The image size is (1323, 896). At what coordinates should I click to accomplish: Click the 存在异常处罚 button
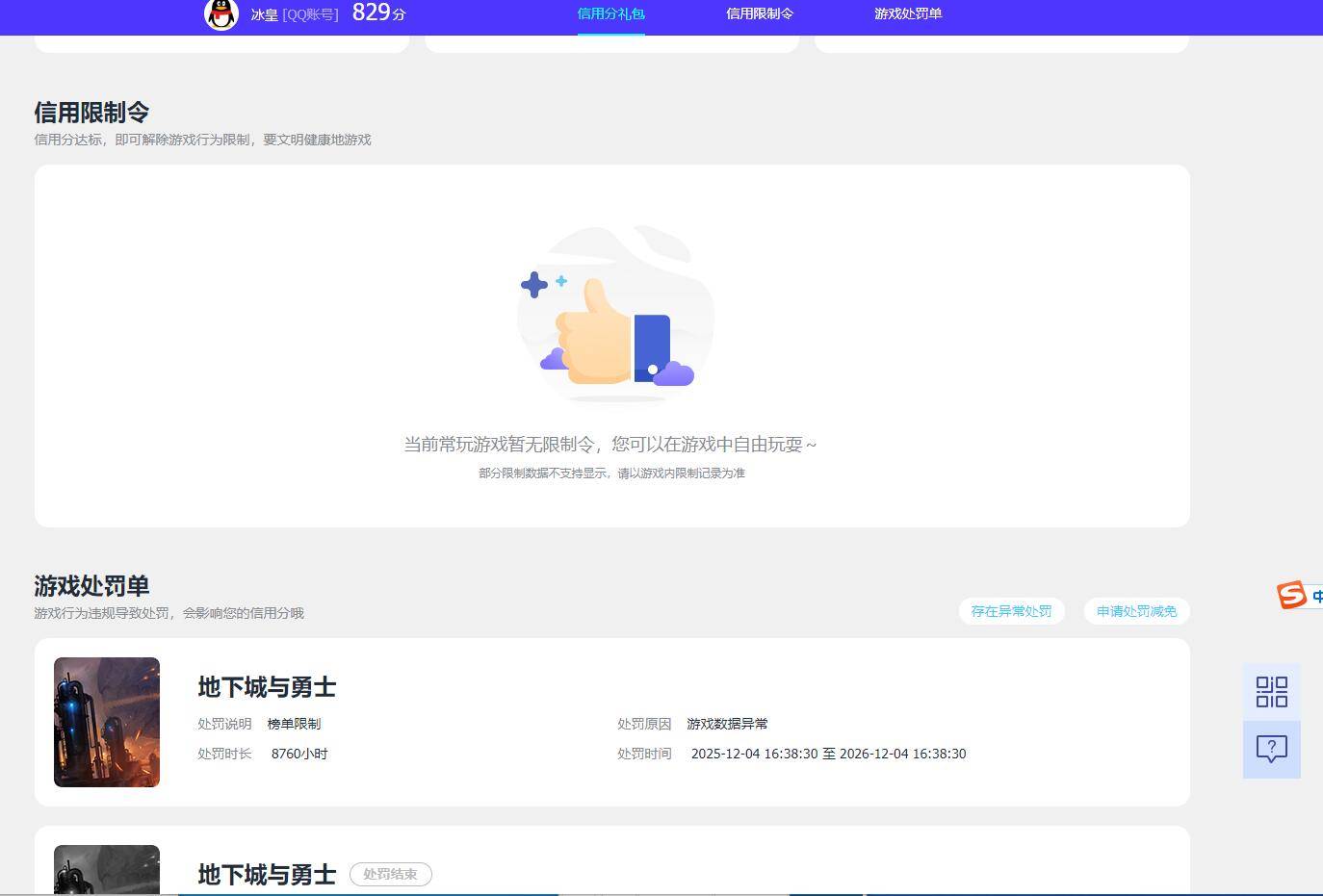pyautogui.click(x=1011, y=610)
